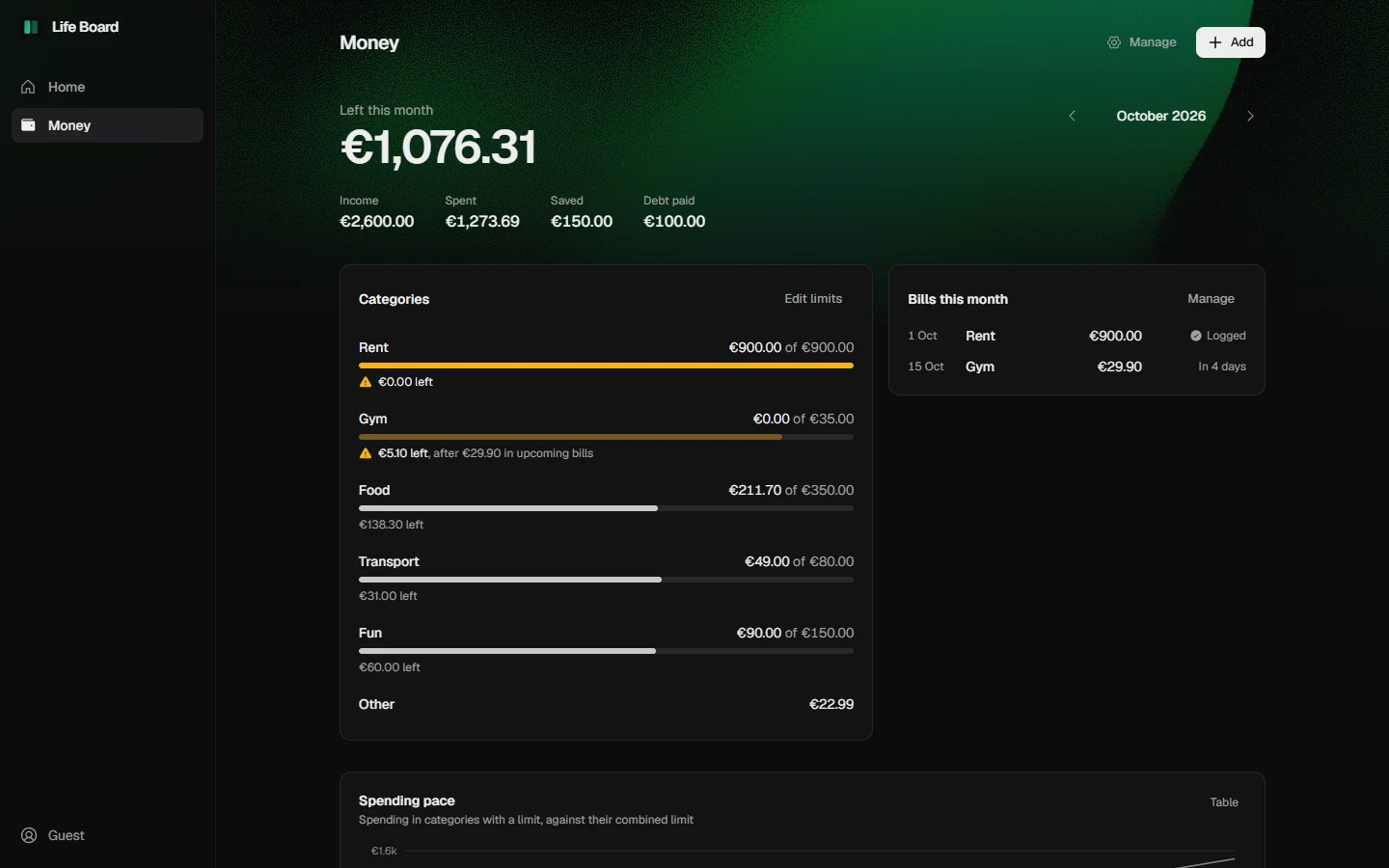
Task: Go to the previous month chevron
Action: (1072, 116)
